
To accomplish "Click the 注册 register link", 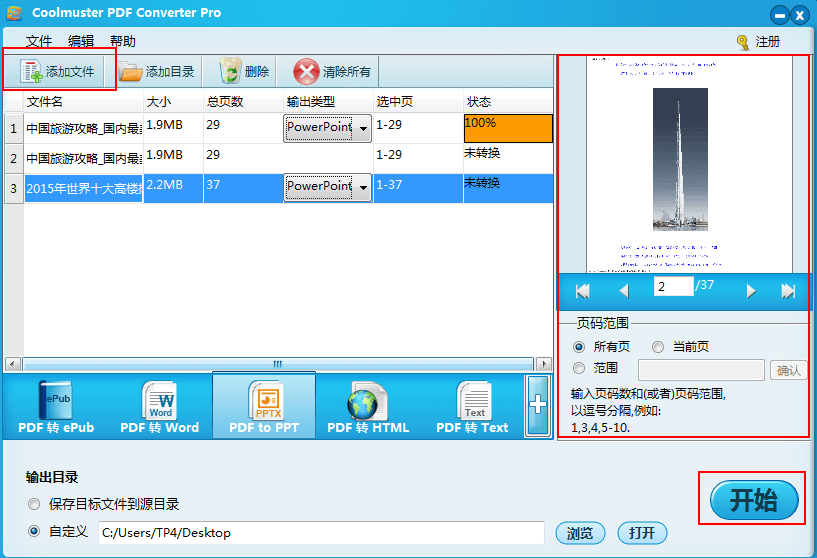I will coord(768,42).
